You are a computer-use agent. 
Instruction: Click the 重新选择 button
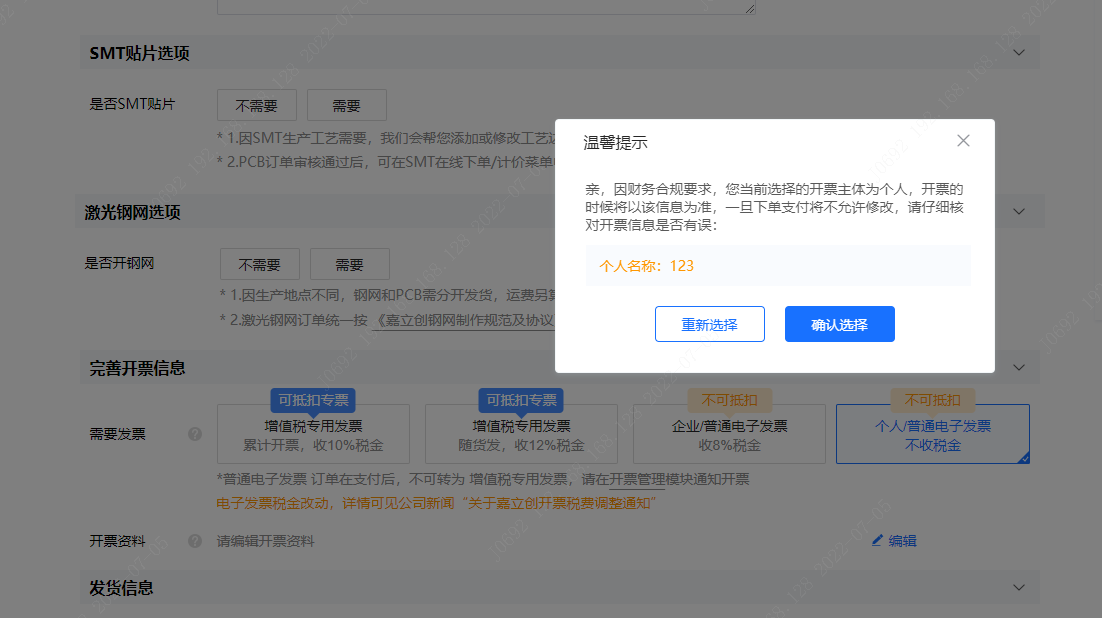[710, 324]
